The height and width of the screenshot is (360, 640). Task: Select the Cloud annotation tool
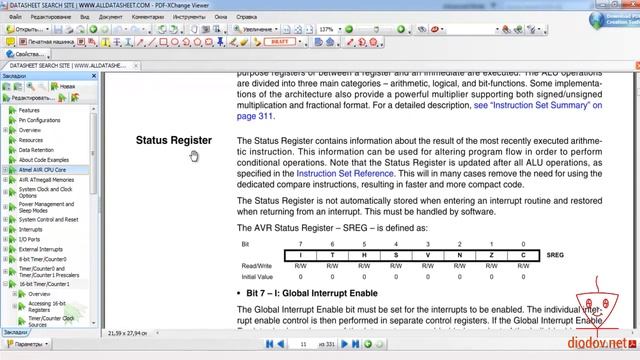(x=209, y=42)
